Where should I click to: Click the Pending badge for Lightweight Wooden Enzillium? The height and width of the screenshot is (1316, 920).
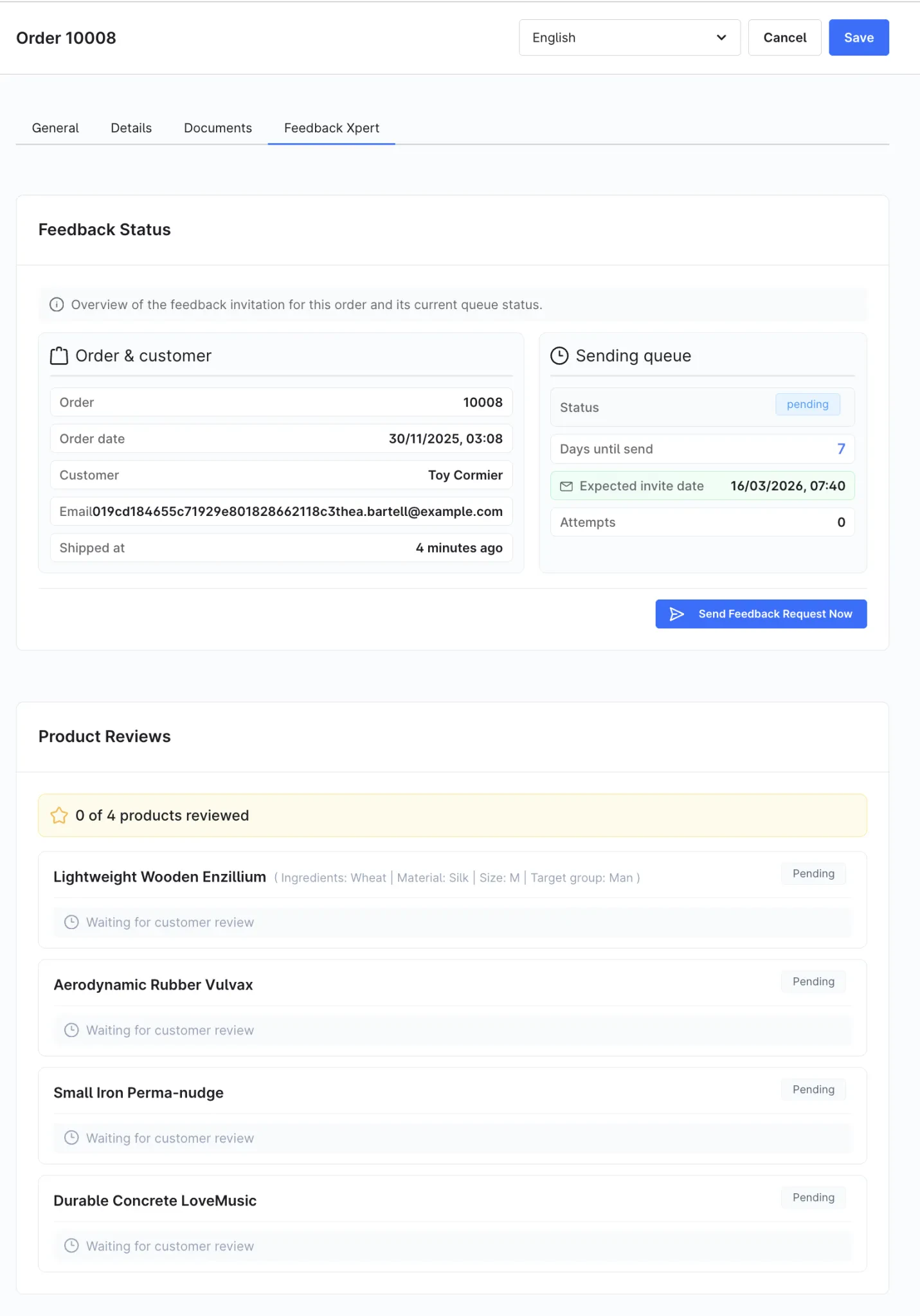813,874
